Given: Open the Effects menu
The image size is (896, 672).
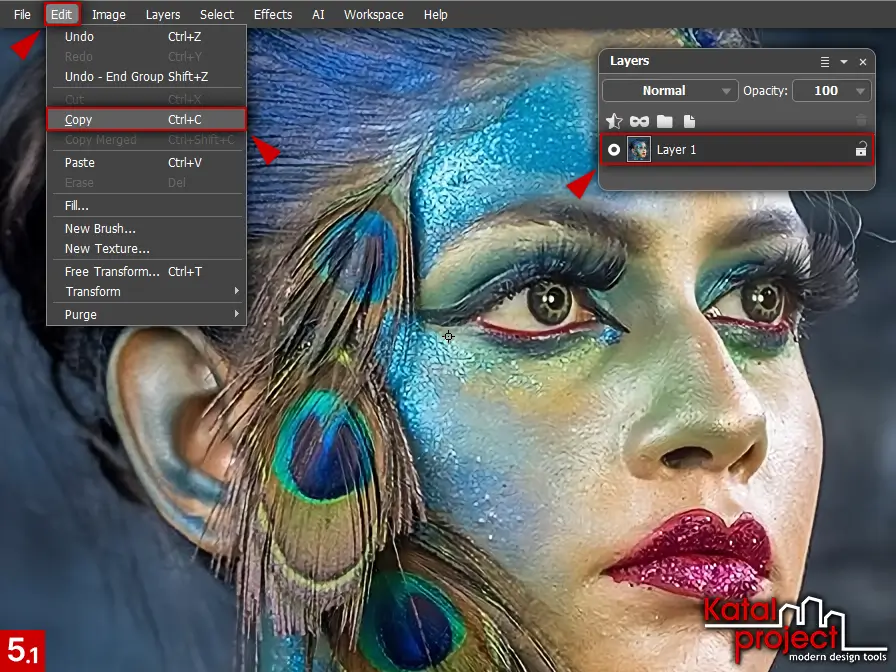Looking at the screenshot, I should [x=273, y=15].
